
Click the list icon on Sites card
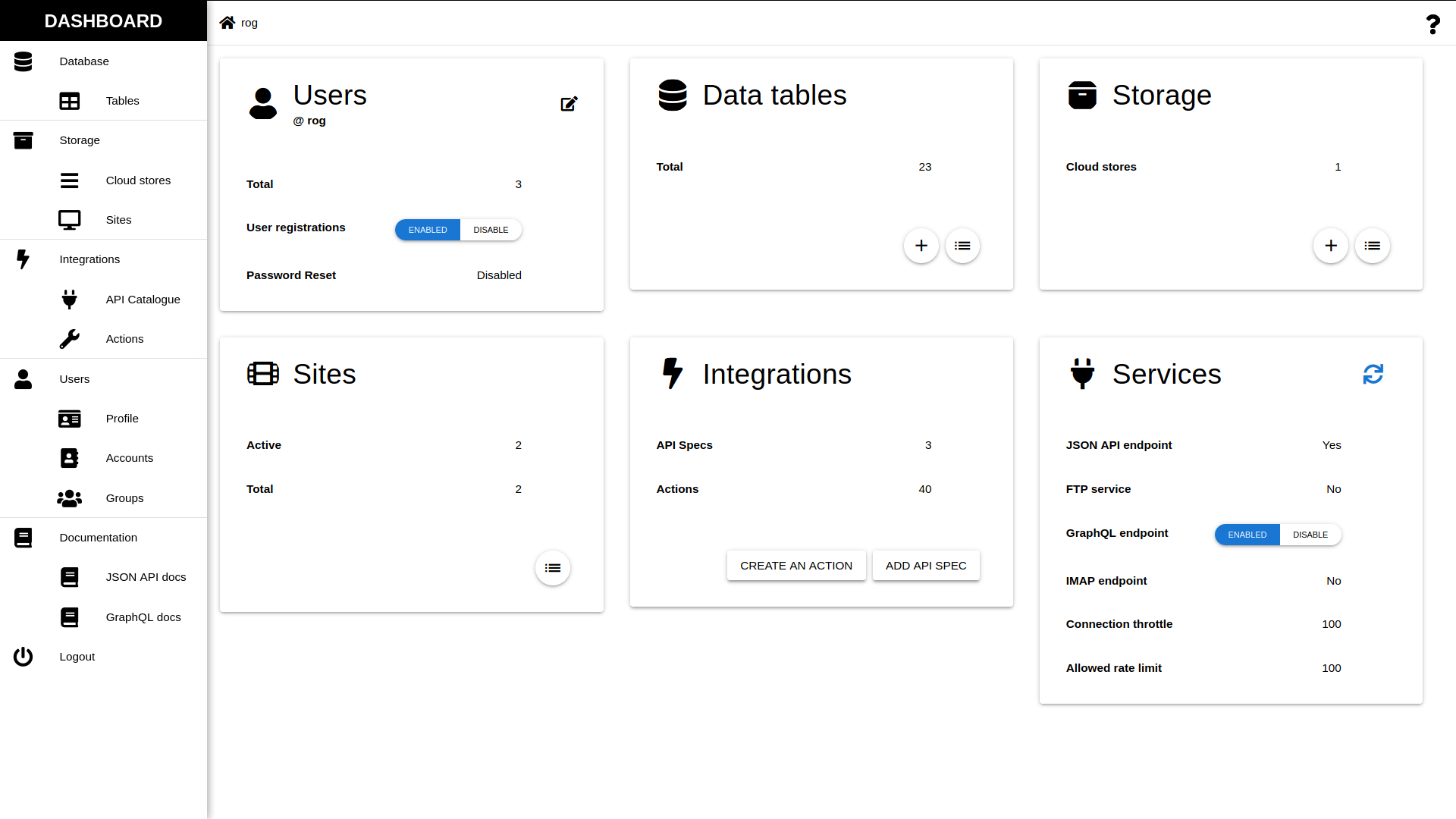552,568
